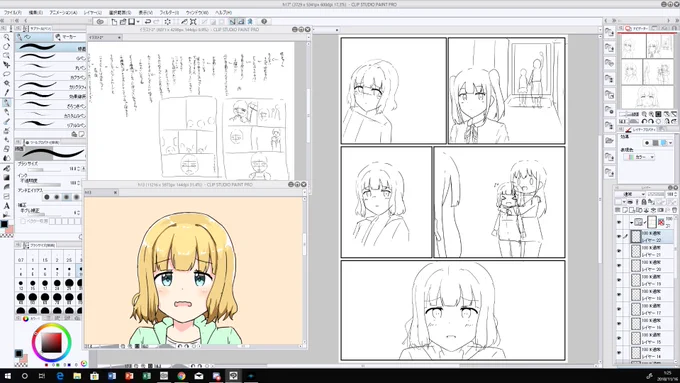Open the effect options dropdown arrow in Layer Property
The height and width of the screenshot is (383, 680).
pyautogui.click(x=671, y=143)
